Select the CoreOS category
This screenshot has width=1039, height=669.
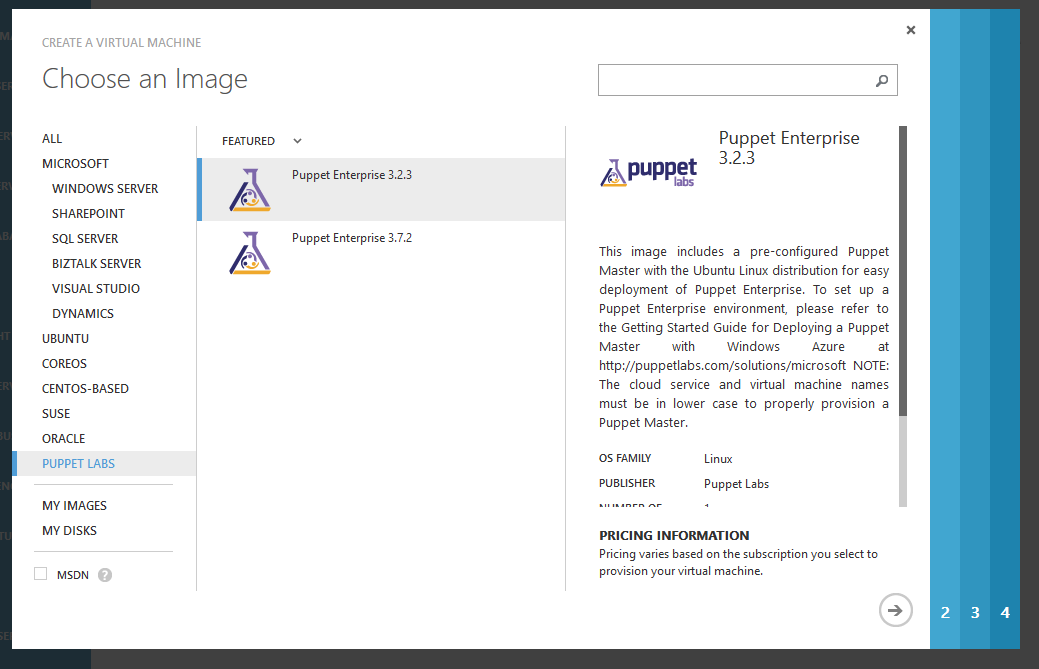tap(64, 364)
